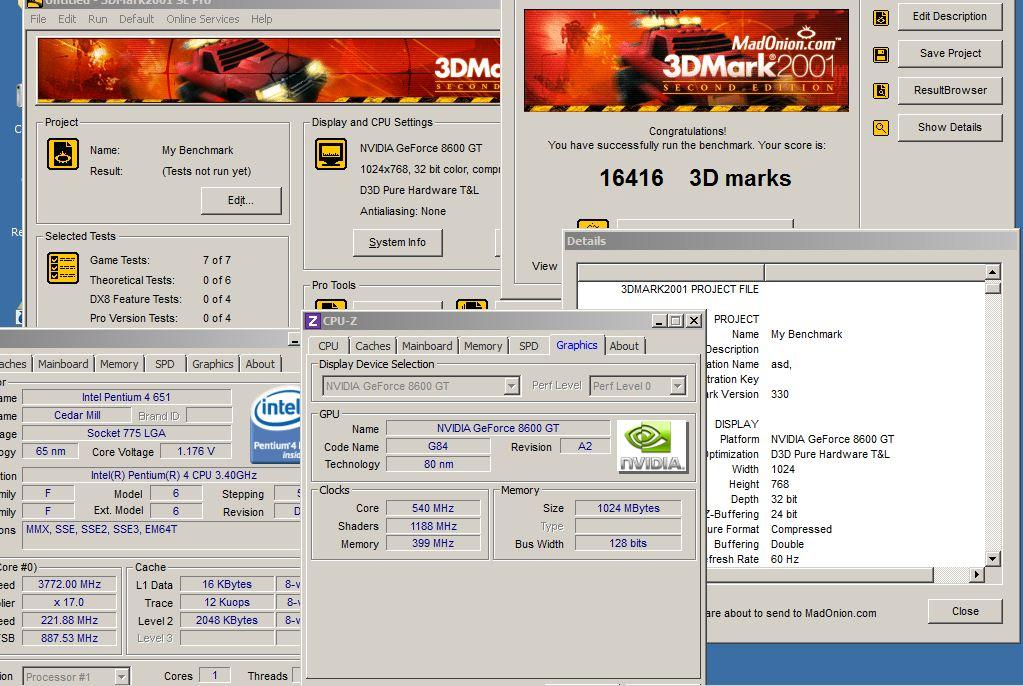This screenshot has width=1023, height=686.
Task: Click the Save Project button
Action: [950, 54]
